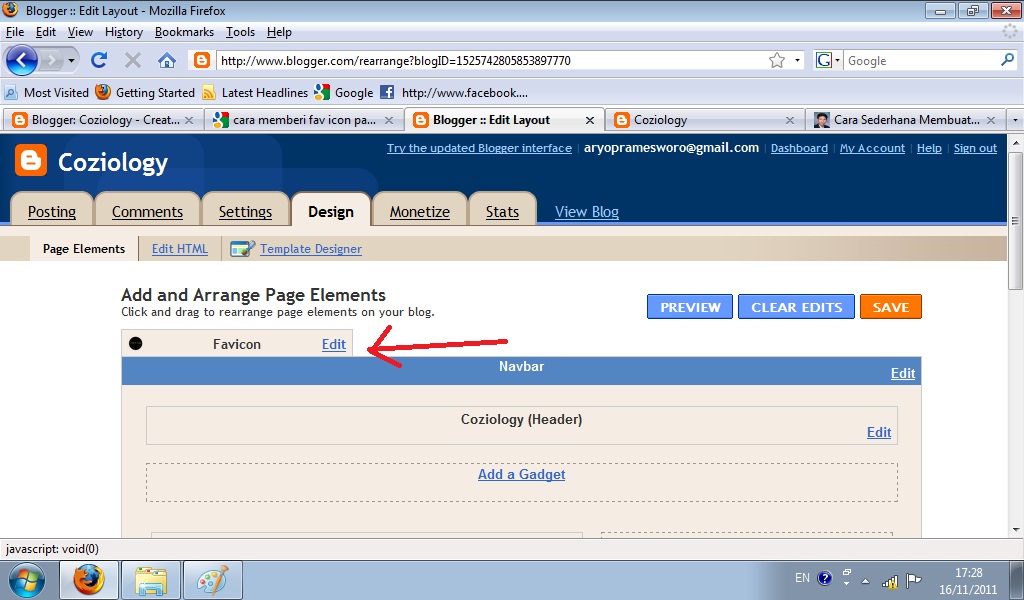Open the Windows Start orb
Viewport: 1024px width, 600px height.
pos(27,580)
